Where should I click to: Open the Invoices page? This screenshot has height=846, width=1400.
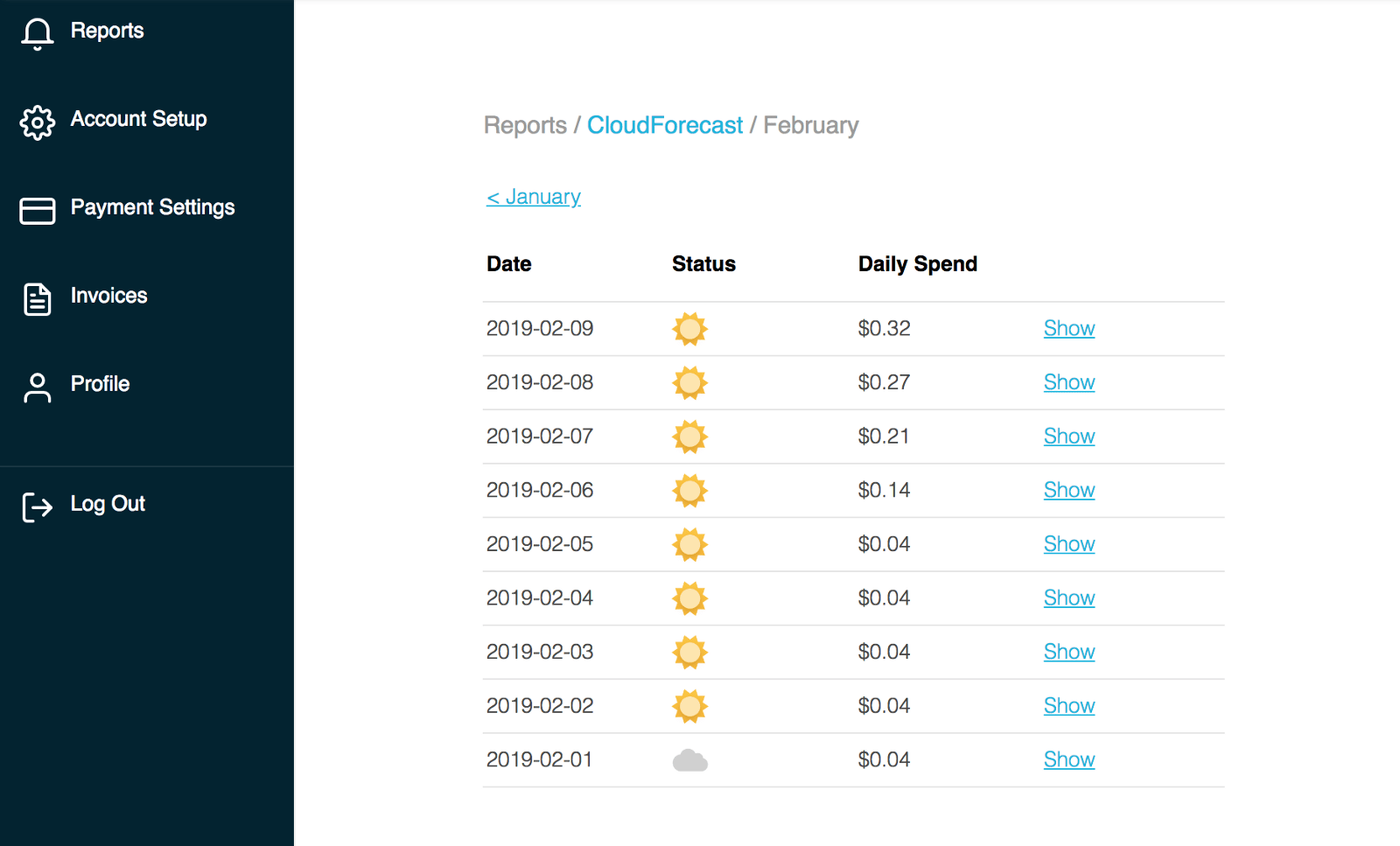click(x=108, y=296)
